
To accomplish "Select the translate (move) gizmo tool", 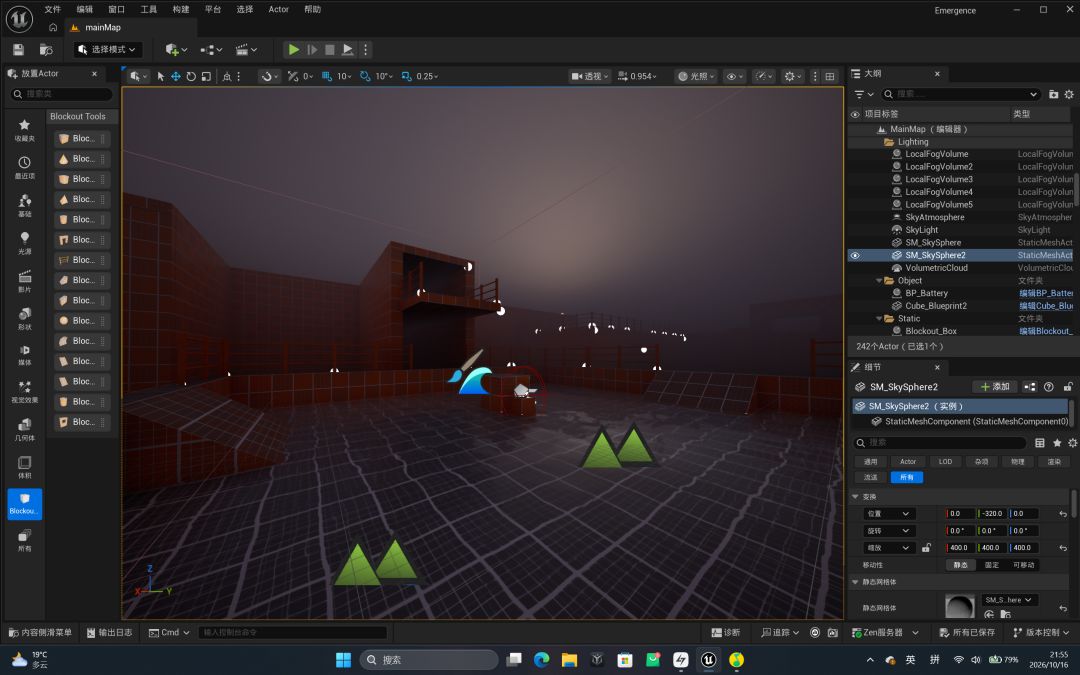I will click(176, 76).
